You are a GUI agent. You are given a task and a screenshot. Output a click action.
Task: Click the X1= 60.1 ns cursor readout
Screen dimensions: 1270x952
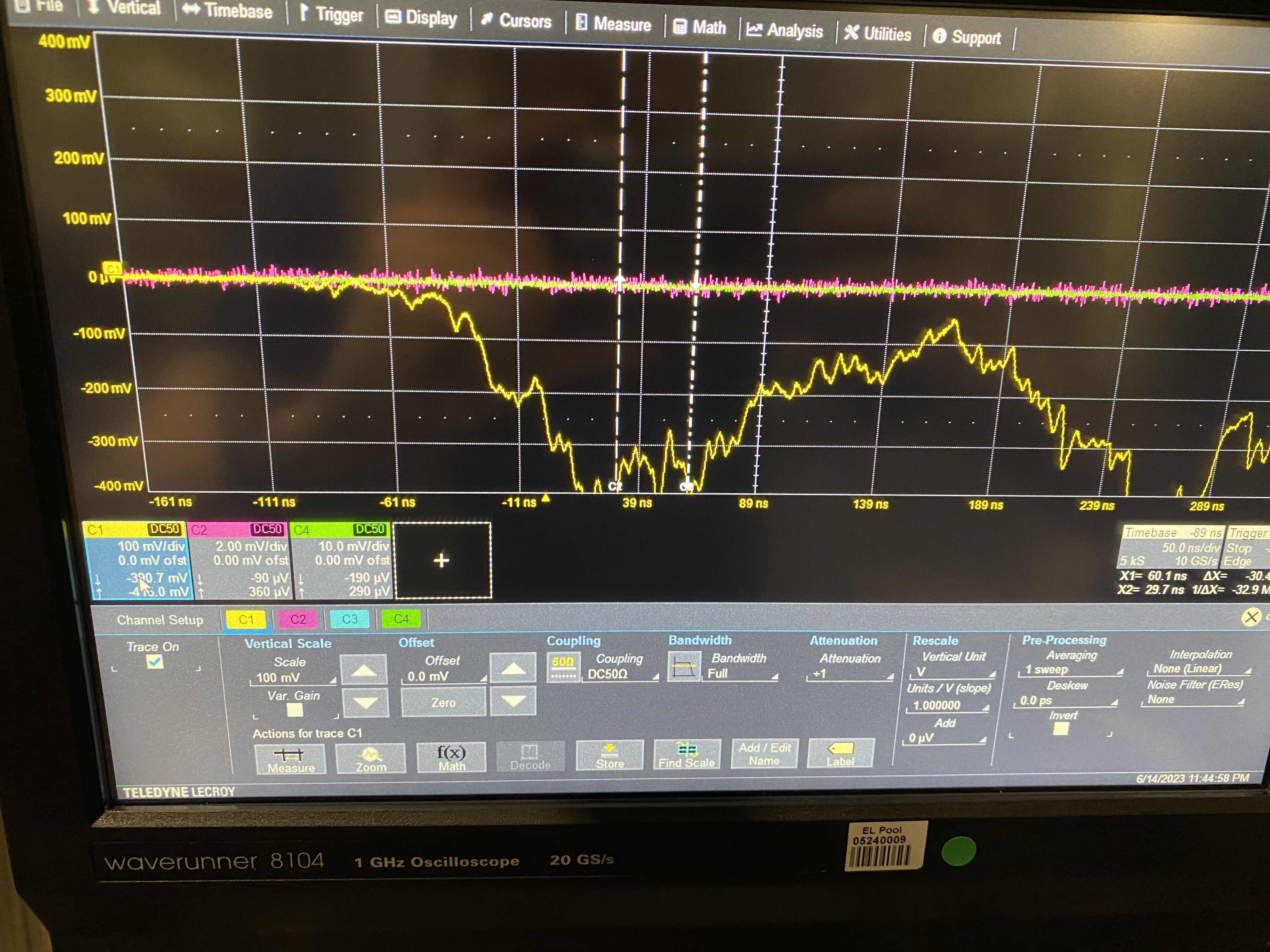pos(1153,575)
